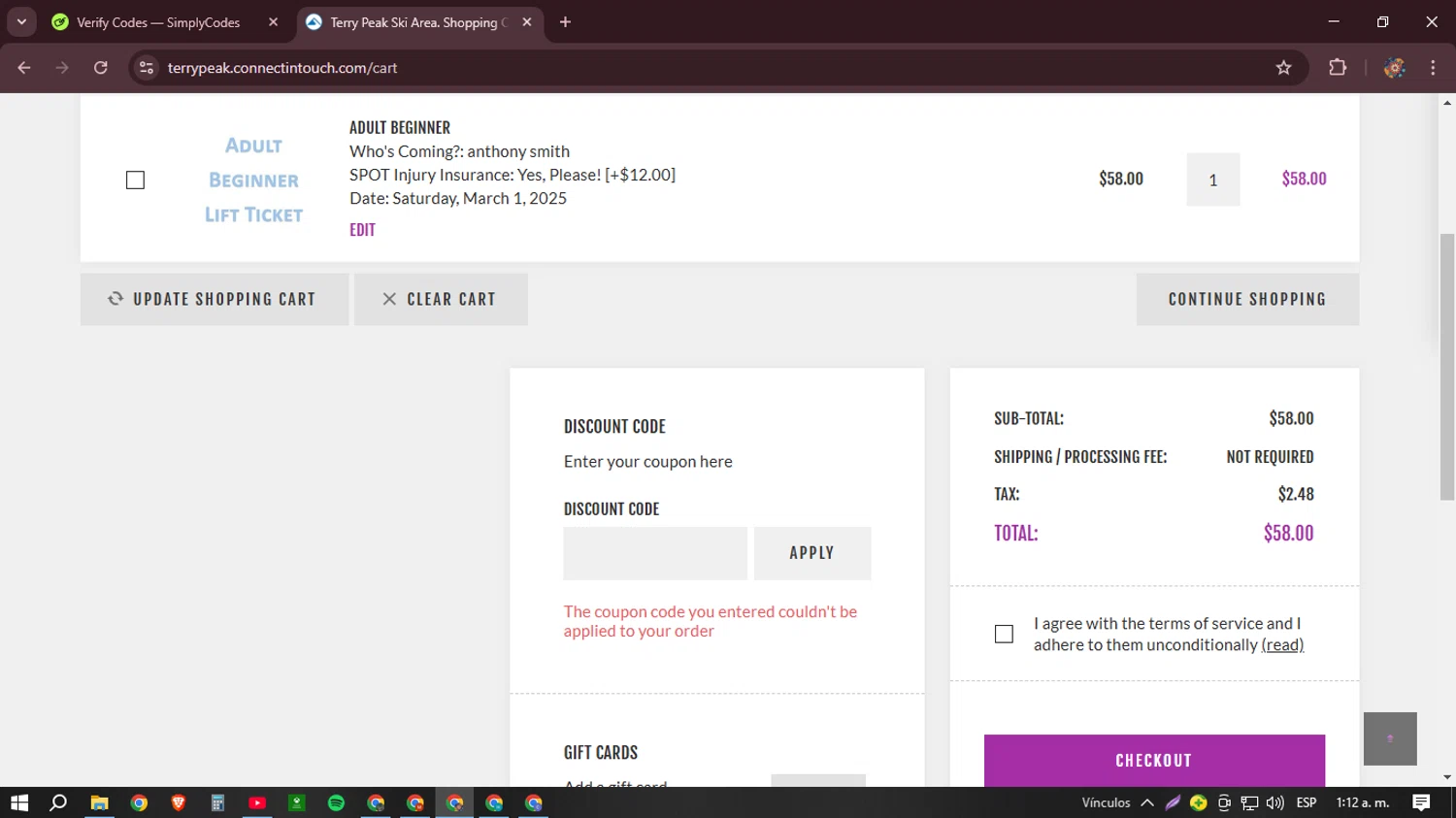Click the GIFT CARDS heading
Image resolution: width=1456 pixels, height=818 pixels.
coord(601,753)
